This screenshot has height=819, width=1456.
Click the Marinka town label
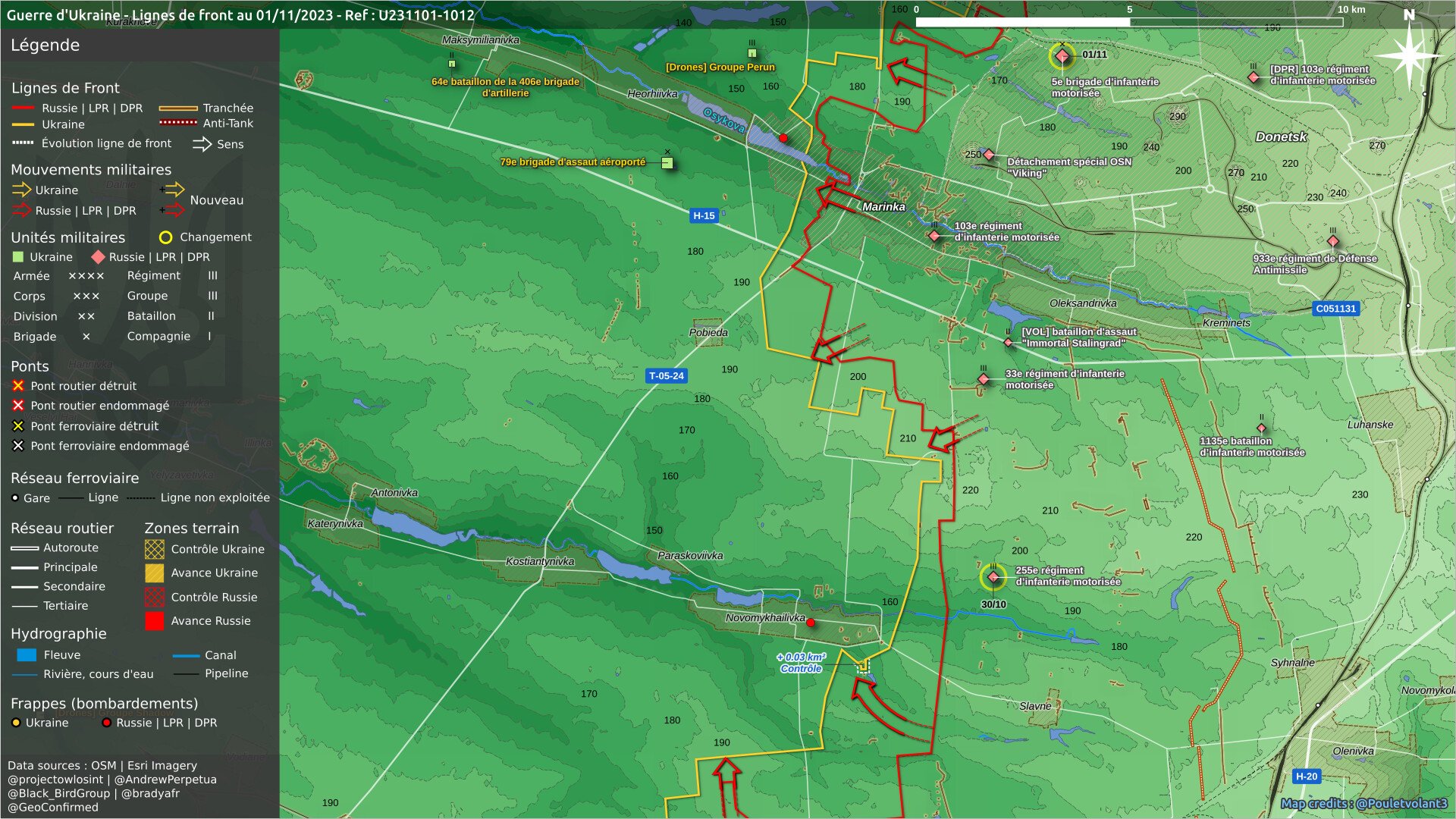coord(883,206)
